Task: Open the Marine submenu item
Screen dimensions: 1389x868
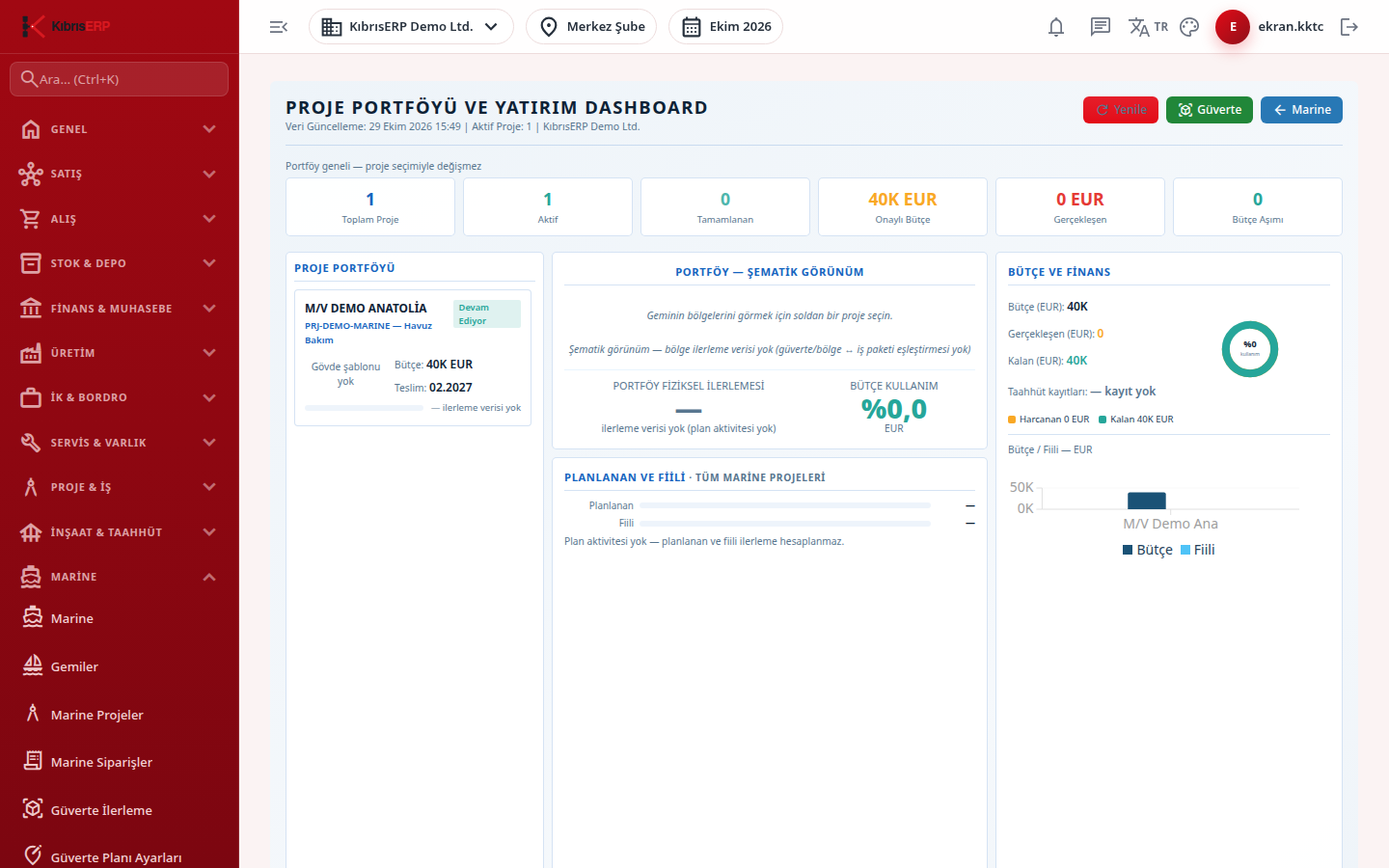Action: click(120, 618)
